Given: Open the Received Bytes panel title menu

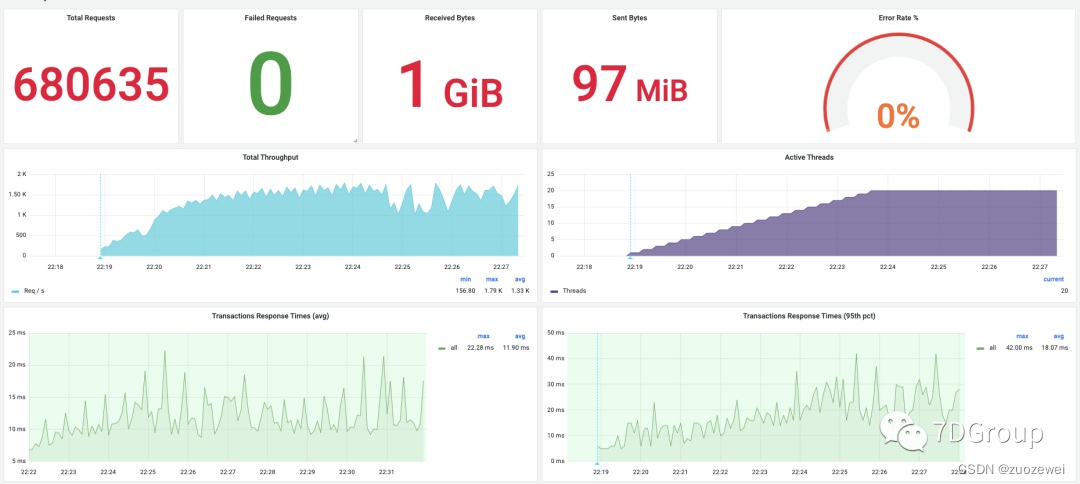Looking at the screenshot, I should click(x=449, y=18).
